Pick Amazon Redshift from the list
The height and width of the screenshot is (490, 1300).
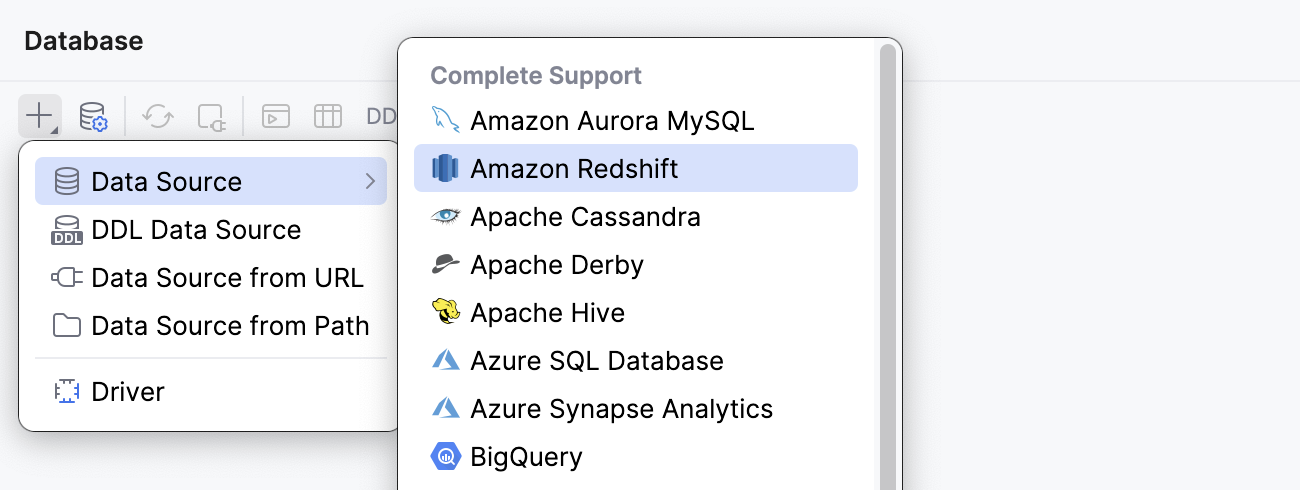click(x=574, y=169)
